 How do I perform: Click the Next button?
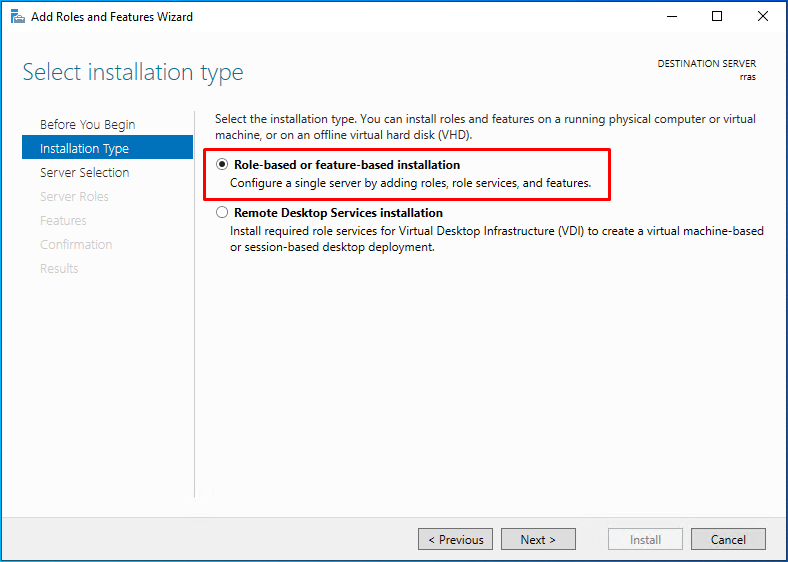pos(538,539)
